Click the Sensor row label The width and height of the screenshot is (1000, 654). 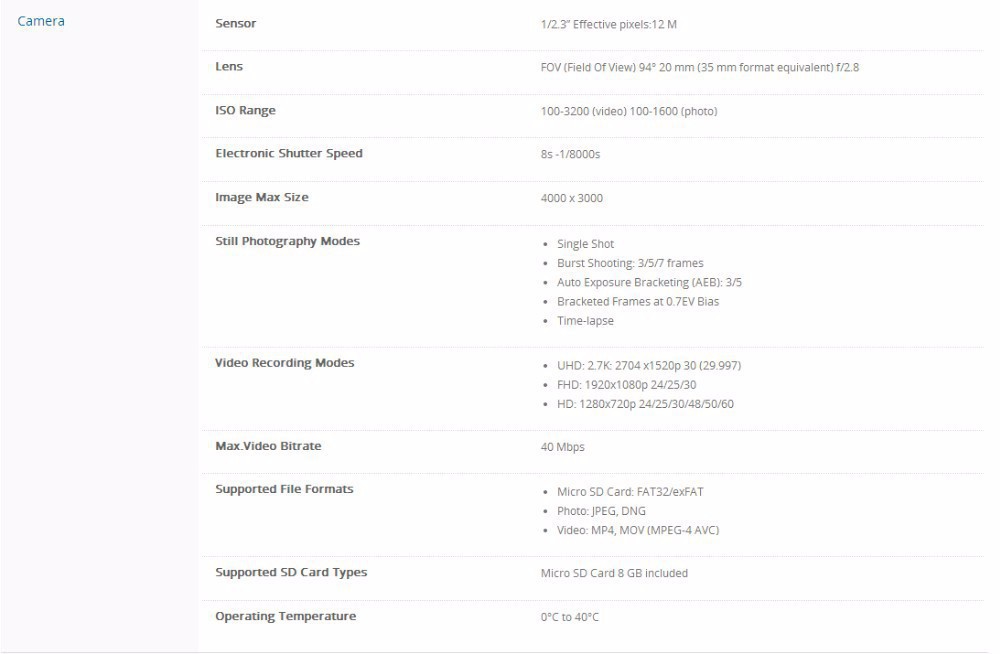pyautogui.click(x=236, y=23)
